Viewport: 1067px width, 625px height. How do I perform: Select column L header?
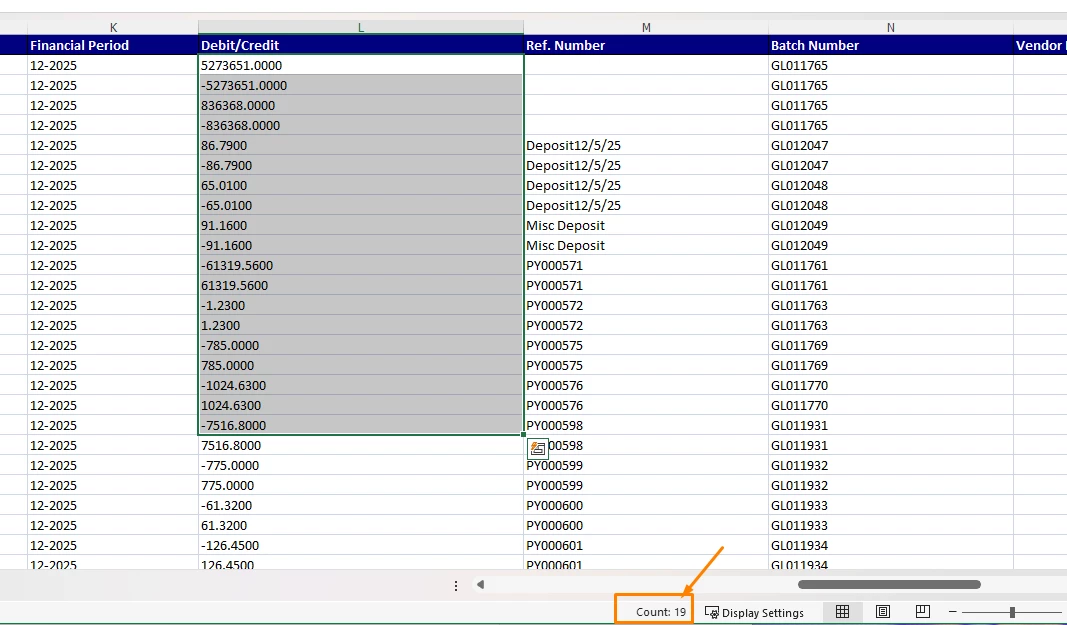pyautogui.click(x=361, y=27)
